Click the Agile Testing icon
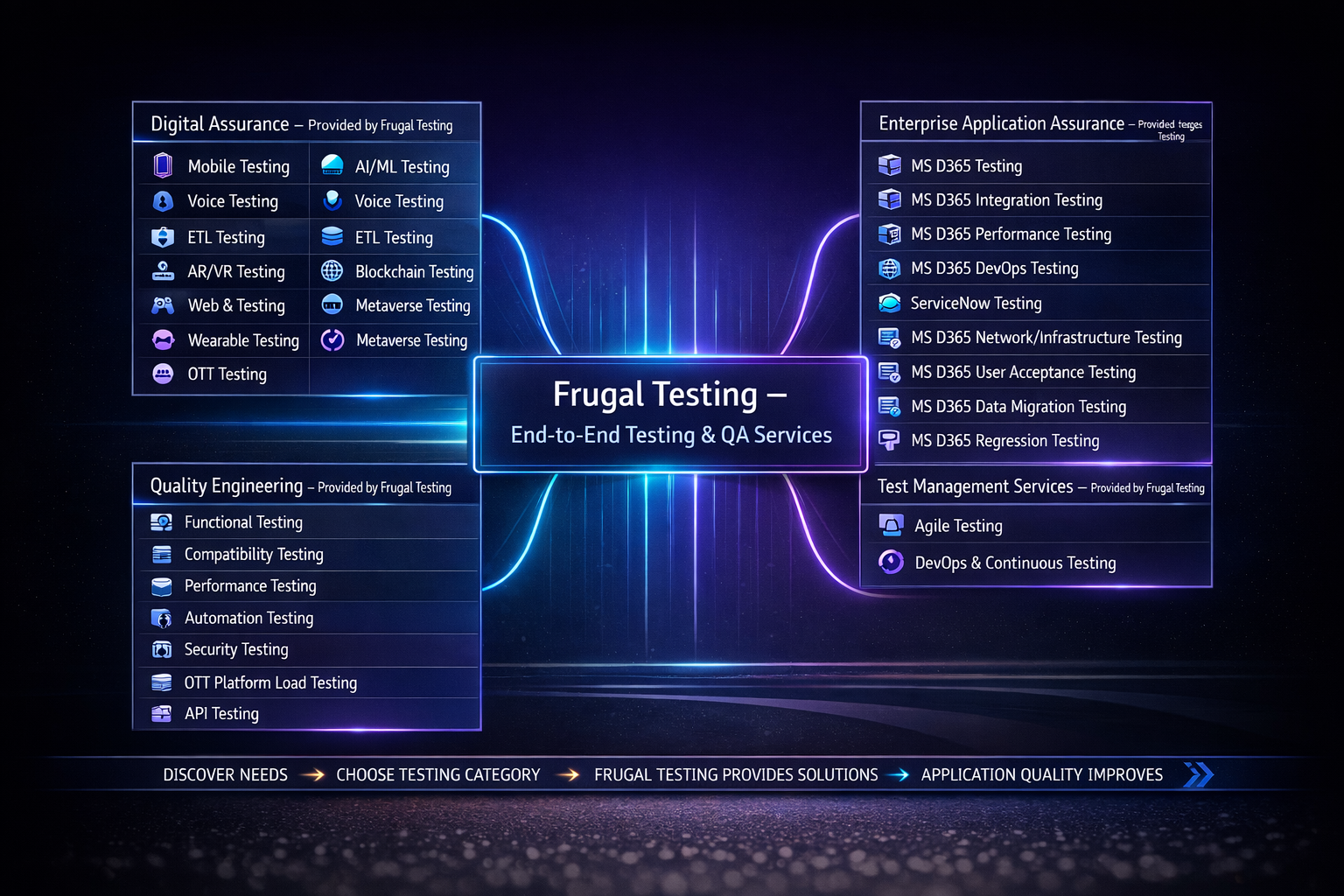Viewport: 1344px width, 896px height. point(892,525)
